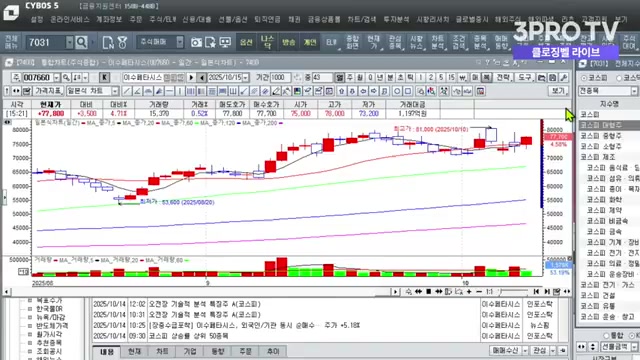Open the screen number 7031 dropdown
Viewport: 640px width, 360px height.
point(69,42)
